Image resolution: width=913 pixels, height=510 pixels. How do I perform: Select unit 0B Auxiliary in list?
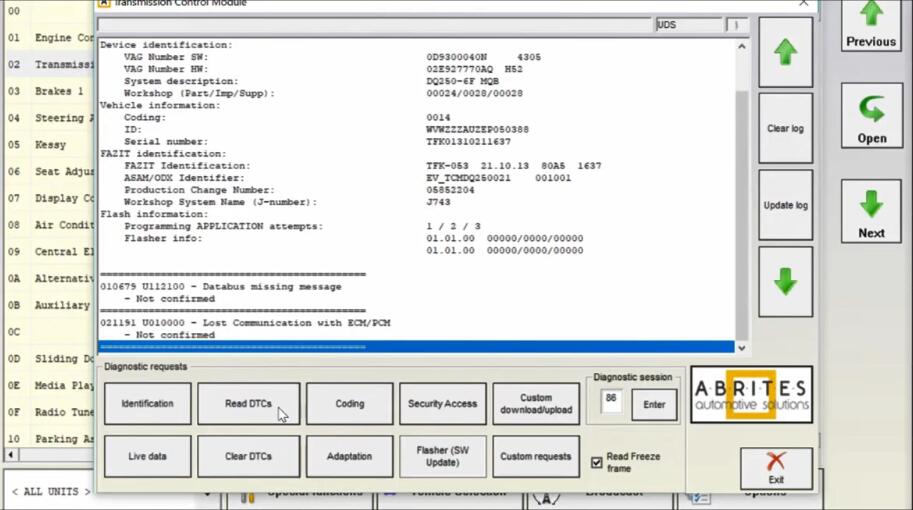pyautogui.click(x=50, y=306)
